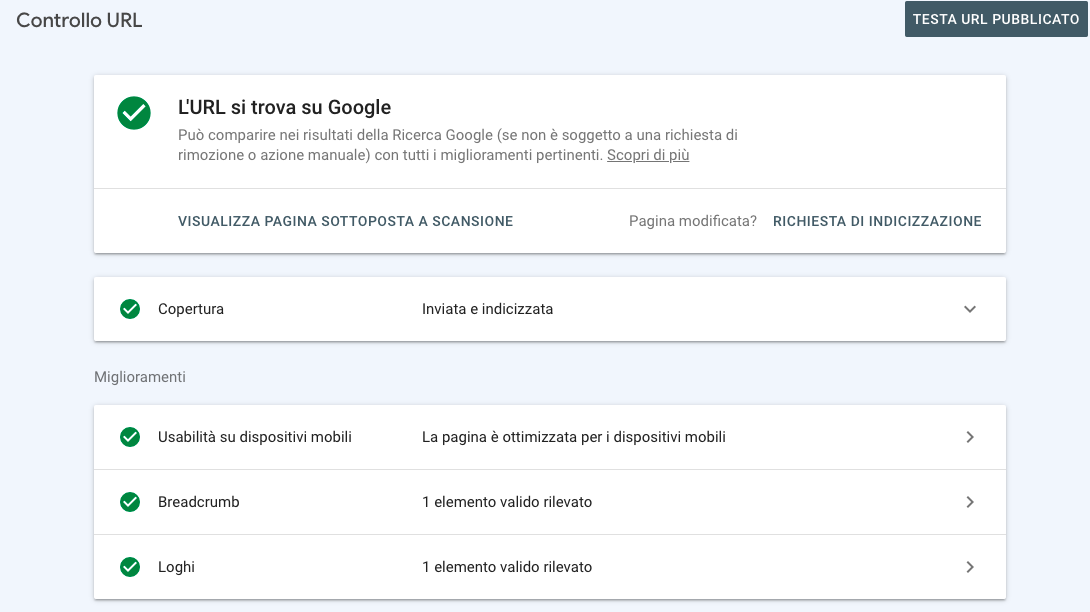The width and height of the screenshot is (1090, 612).
Task: Request indexing with RICHIESTA DI INDICIZZAZIONE
Action: 877,221
